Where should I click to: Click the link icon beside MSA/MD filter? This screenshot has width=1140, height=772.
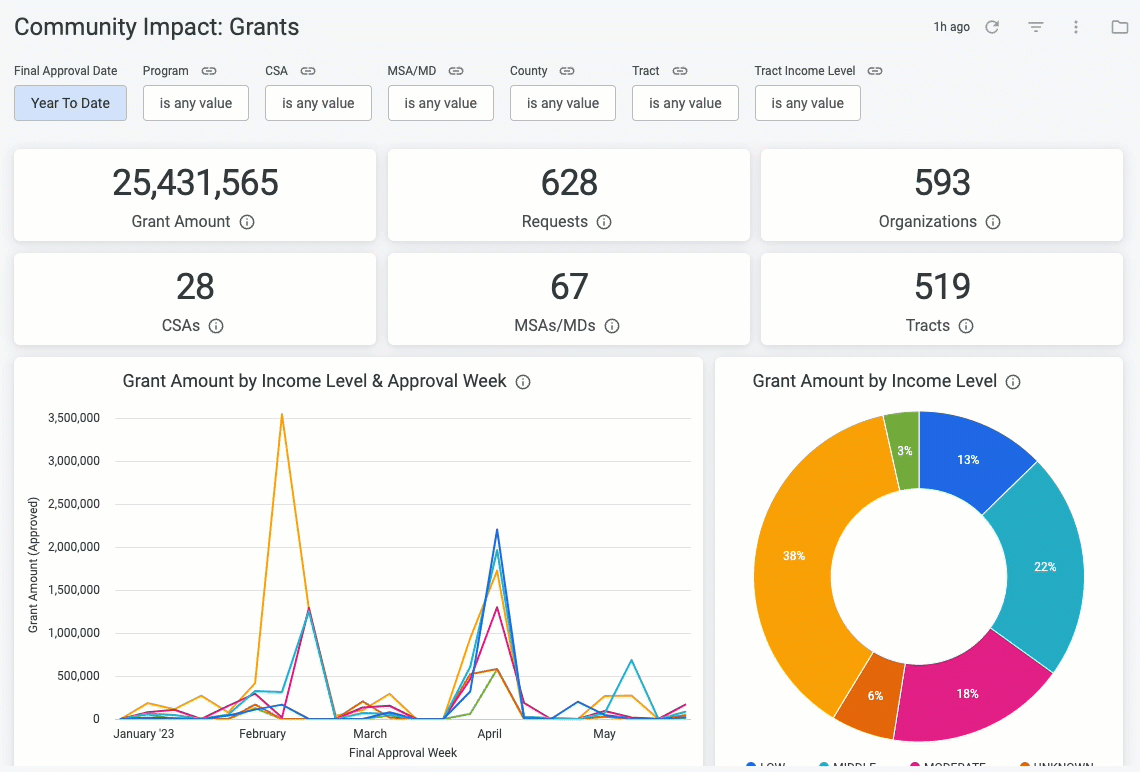coord(456,71)
